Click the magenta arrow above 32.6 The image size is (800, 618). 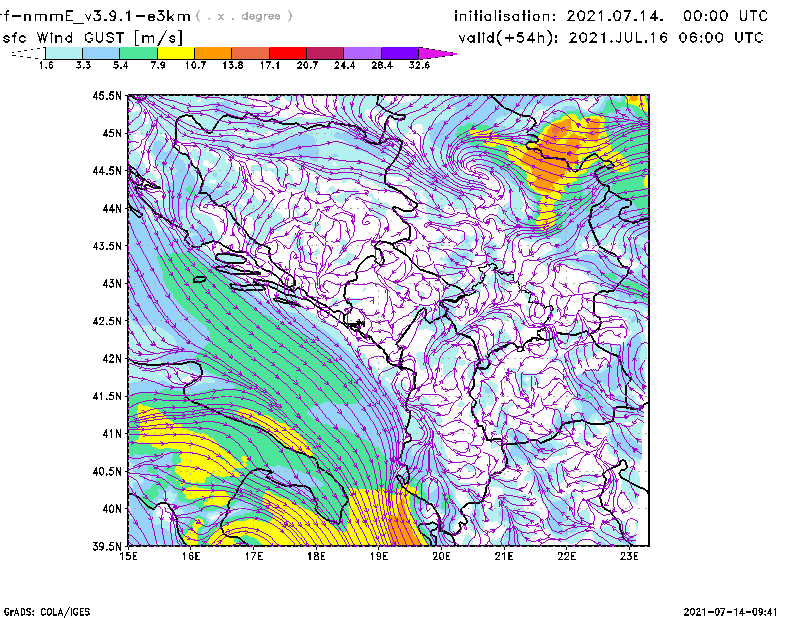[437, 53]
